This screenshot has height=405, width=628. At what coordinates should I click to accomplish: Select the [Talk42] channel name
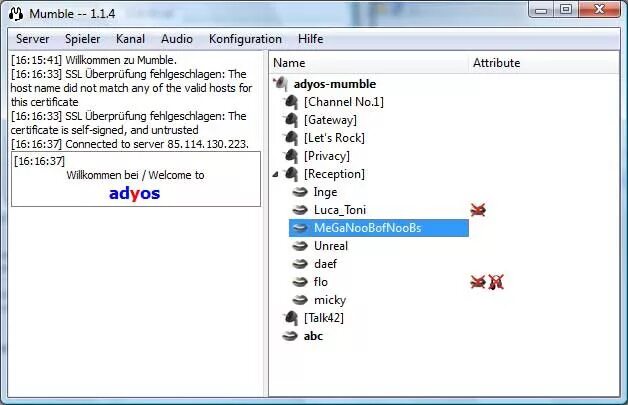324,318
